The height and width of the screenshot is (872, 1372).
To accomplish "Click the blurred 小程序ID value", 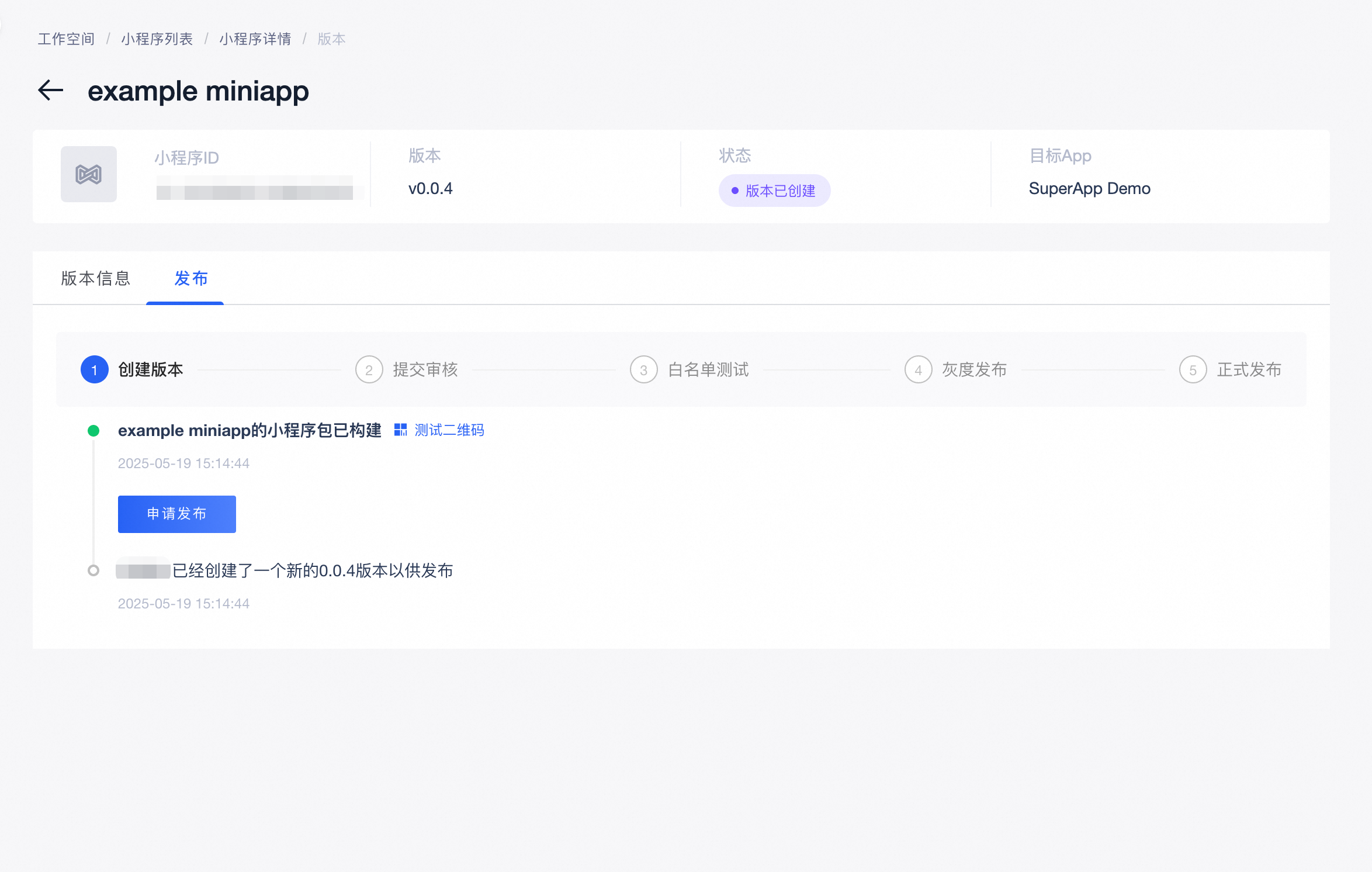I will coord(255,191).
